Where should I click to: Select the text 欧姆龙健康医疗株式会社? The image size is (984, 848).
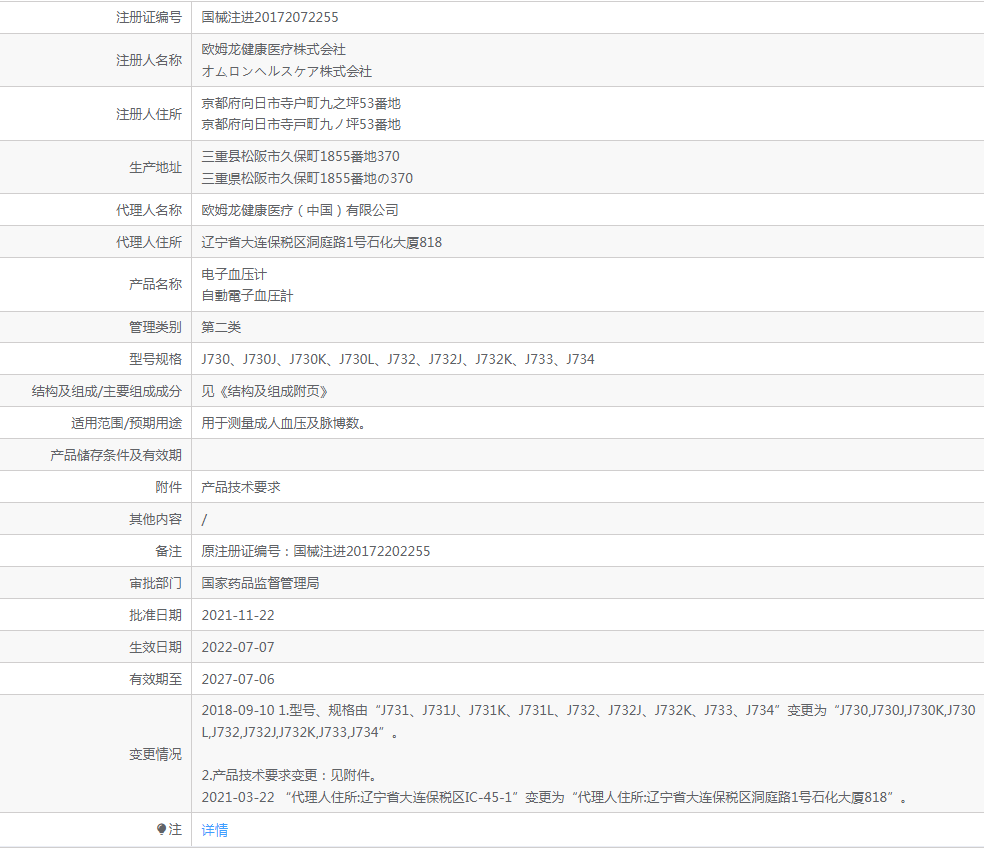point(271,48)
